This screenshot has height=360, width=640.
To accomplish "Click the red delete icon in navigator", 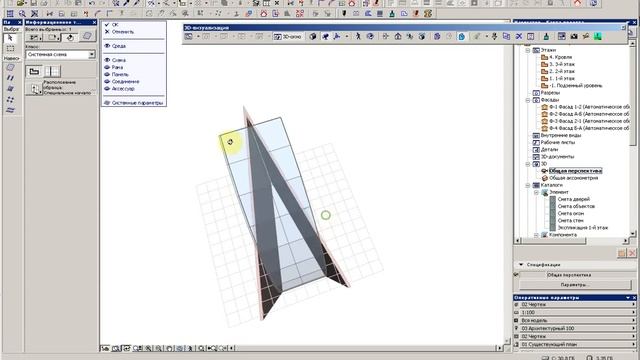I will [x=632, y=253].
